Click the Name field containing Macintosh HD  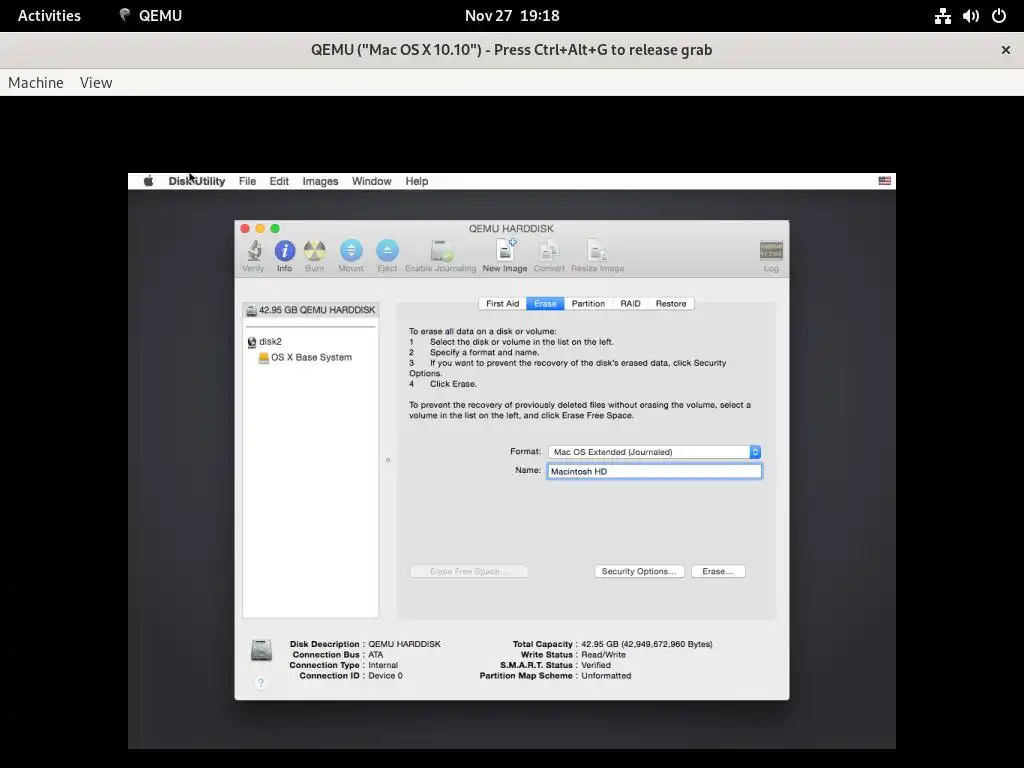tap(654, 472)
